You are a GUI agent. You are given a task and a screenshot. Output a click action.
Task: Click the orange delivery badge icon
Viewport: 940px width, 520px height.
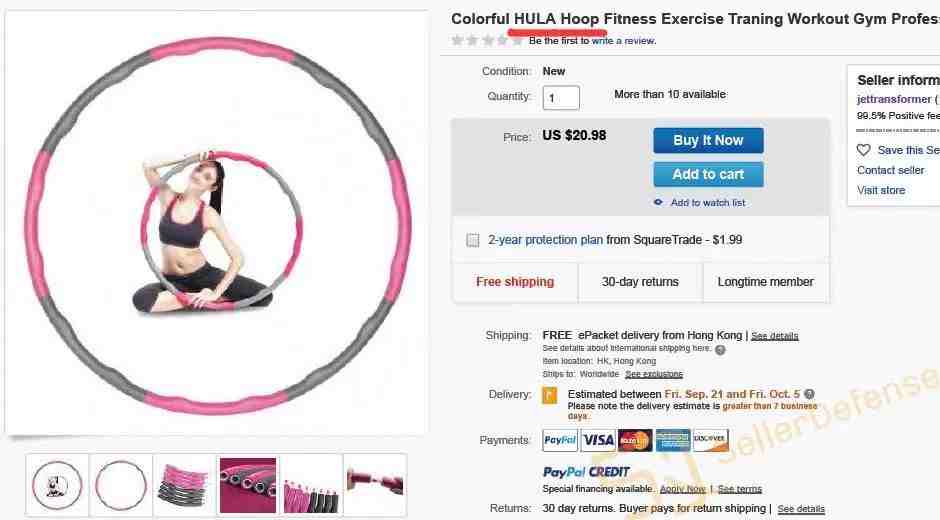(550, 395)
